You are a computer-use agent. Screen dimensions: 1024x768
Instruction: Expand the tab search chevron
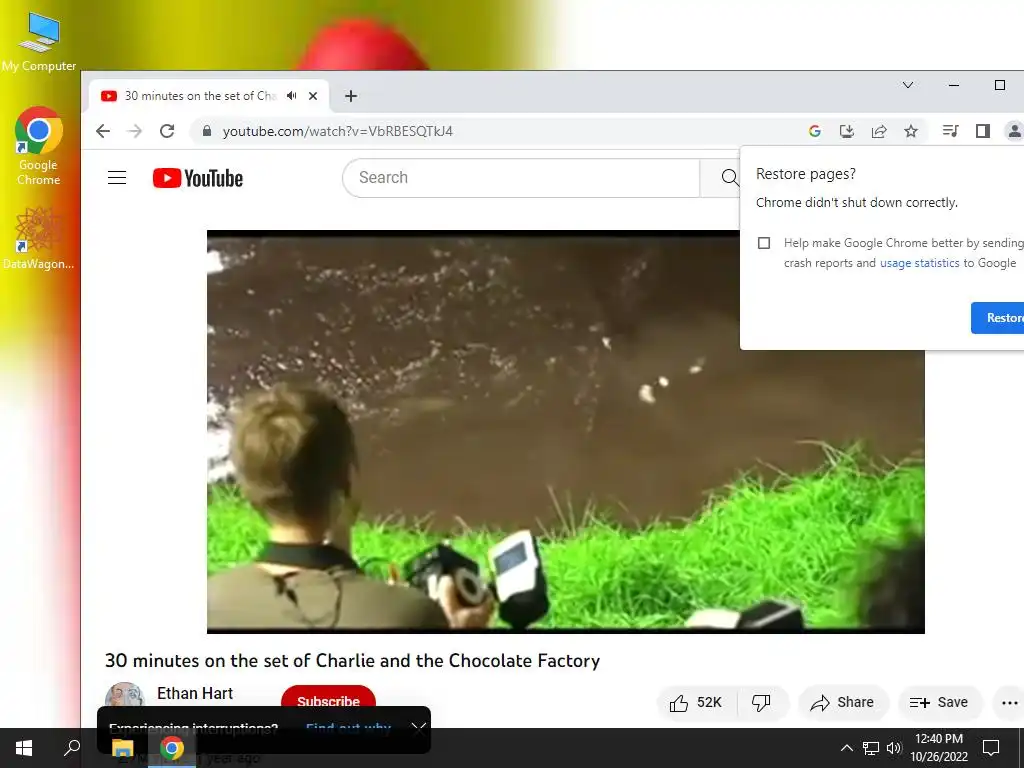[x=908, y=85]
